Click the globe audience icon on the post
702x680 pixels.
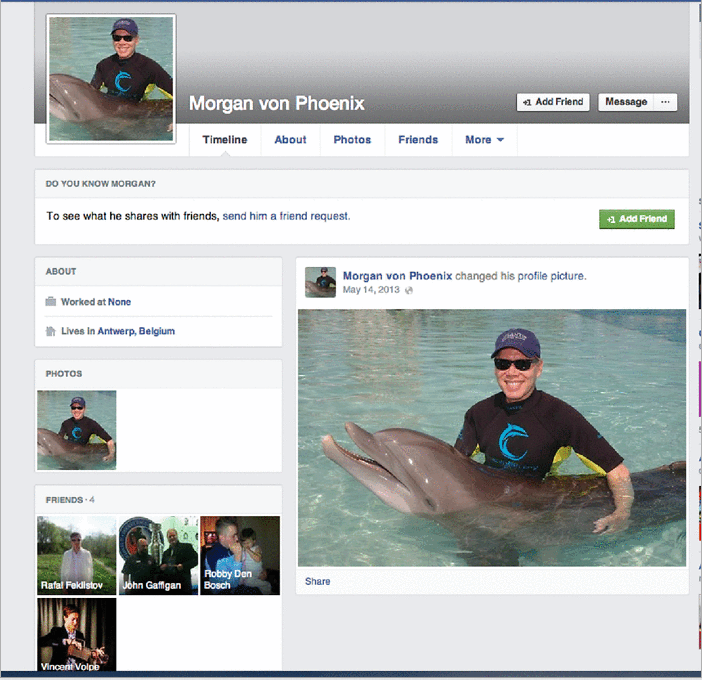pyautogui.click(x=409, y=291)
